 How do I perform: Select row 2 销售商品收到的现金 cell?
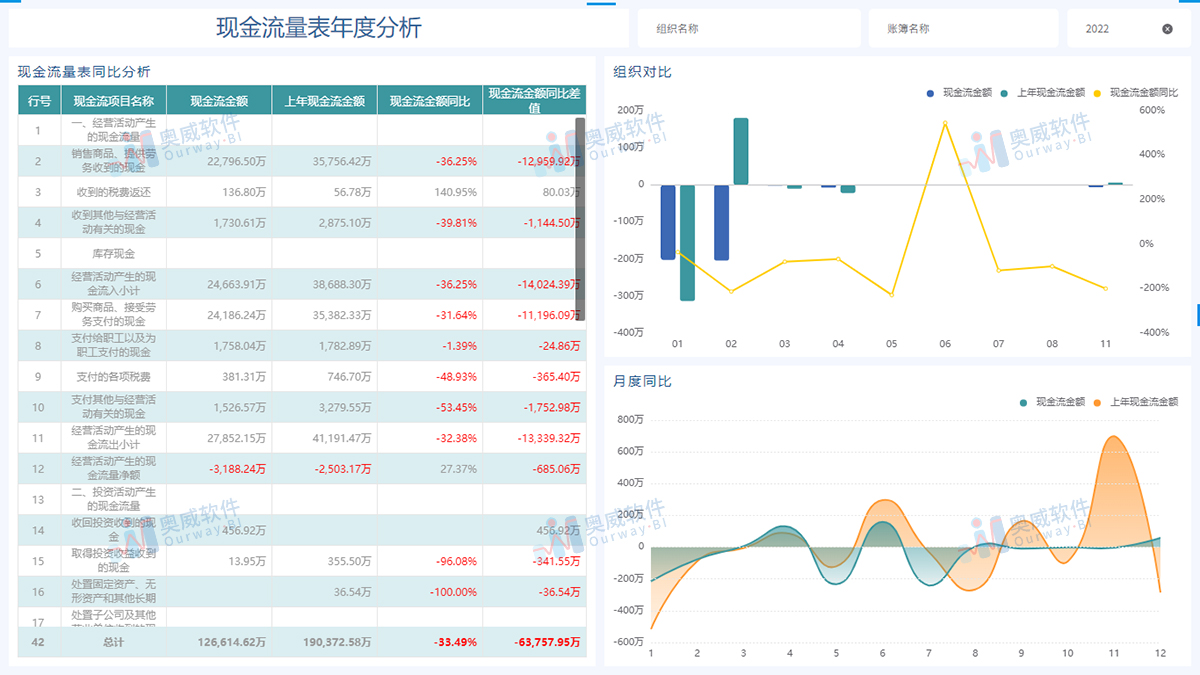(x=110, y=160)
